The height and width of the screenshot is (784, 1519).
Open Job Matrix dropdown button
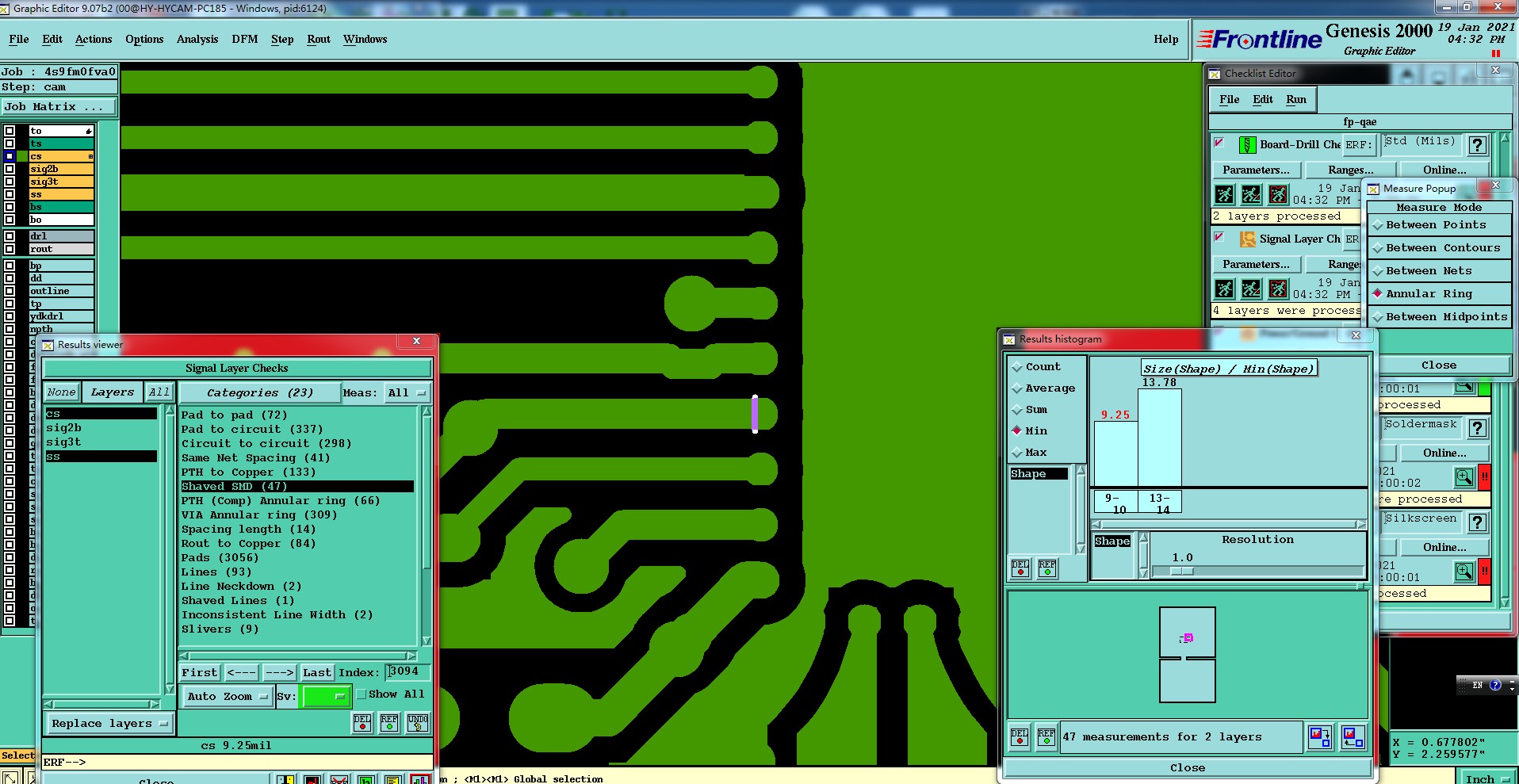59,107
